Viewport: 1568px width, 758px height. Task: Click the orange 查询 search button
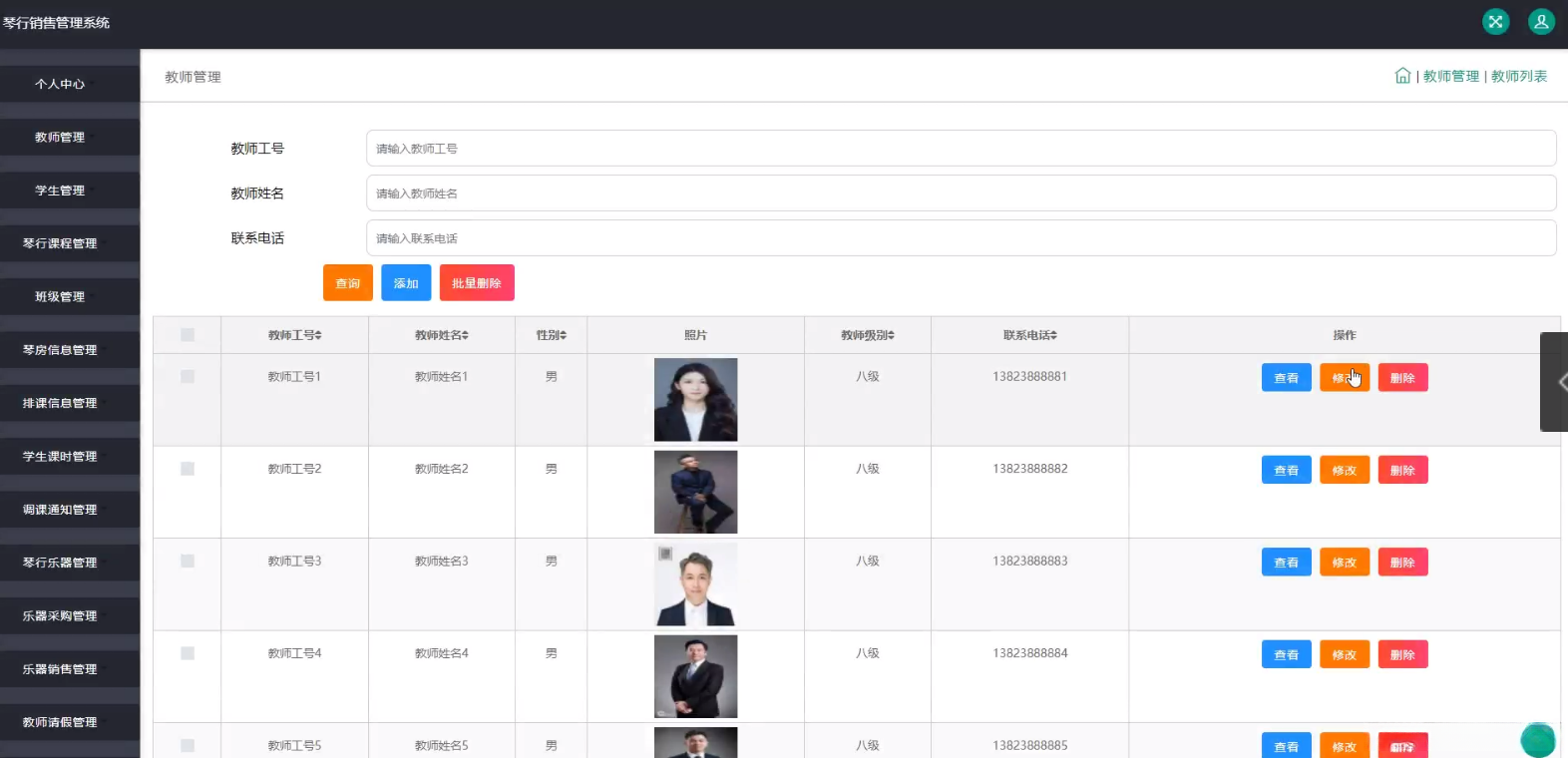tap(348, 283)
